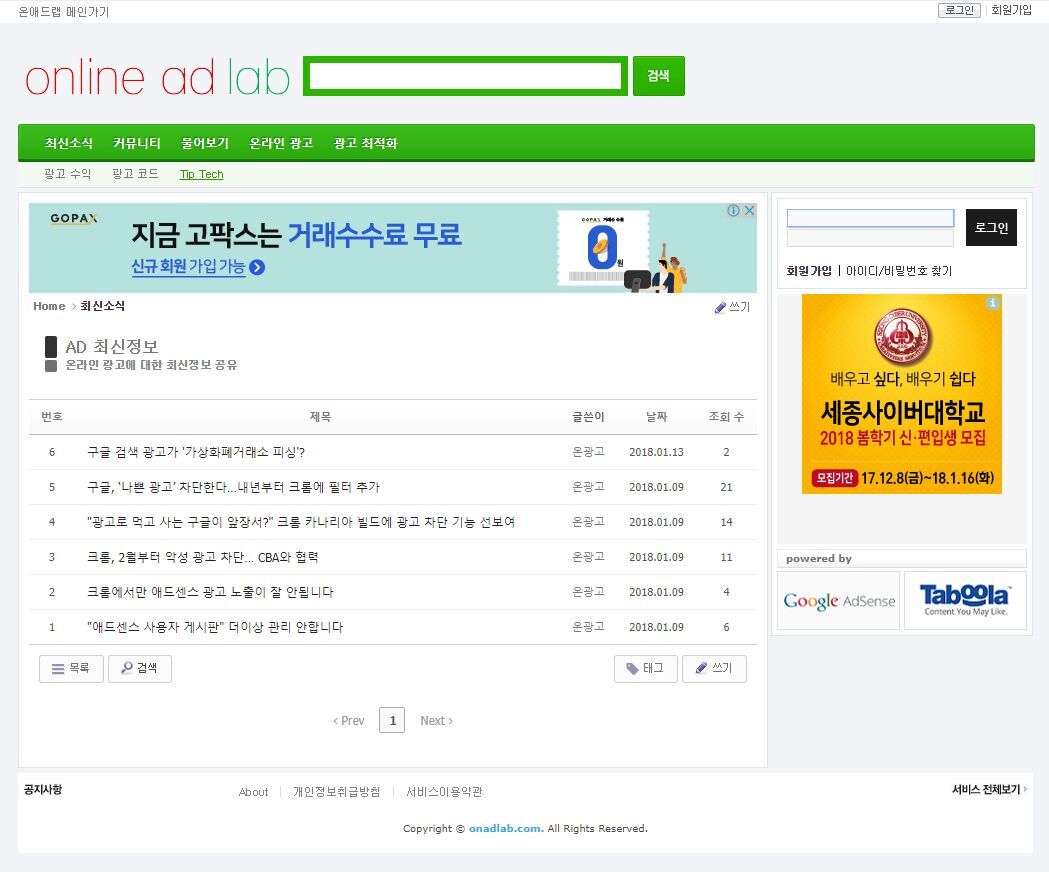Open the 커뮤니티 menu
The image size is (1049, 872).
pos(136,143)
